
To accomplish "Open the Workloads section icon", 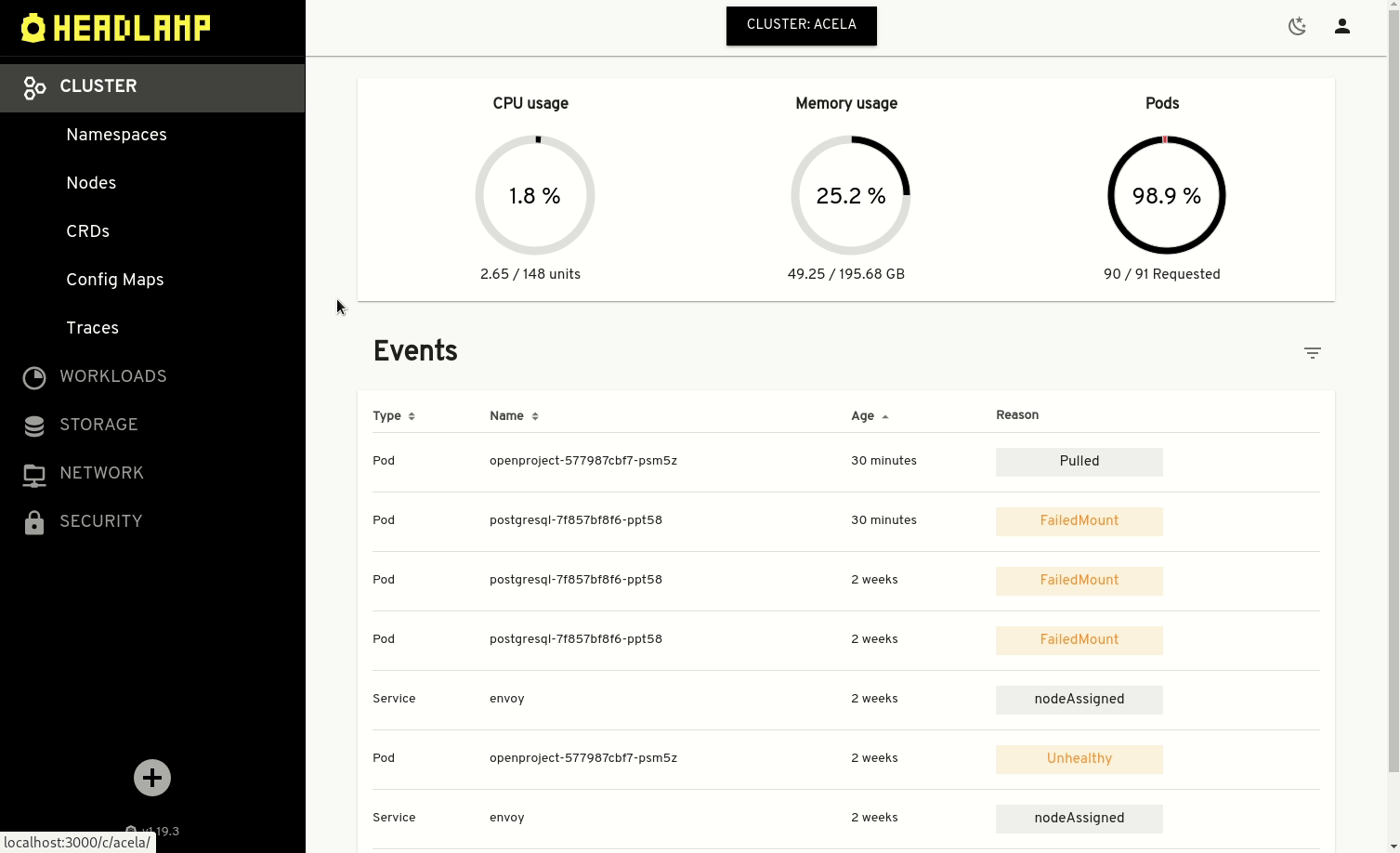I will [x=34, y=376].
